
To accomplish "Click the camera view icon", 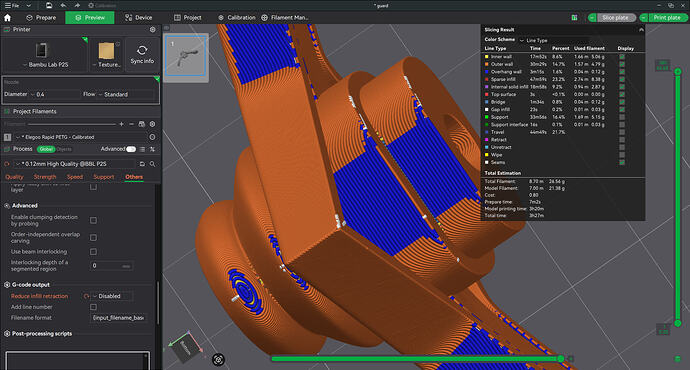I will click(x=218, y=360).
